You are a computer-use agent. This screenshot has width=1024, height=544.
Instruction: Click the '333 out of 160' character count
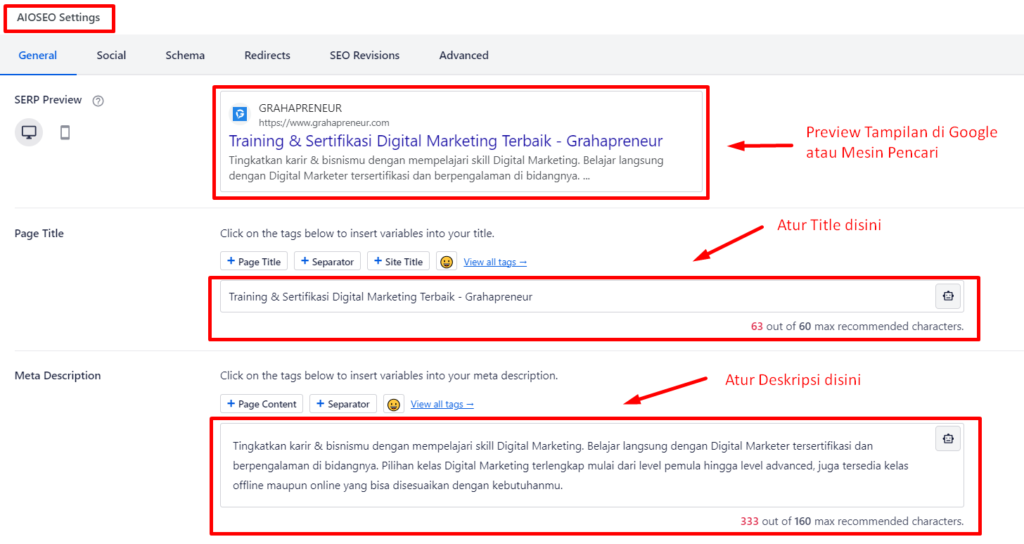(852, 521)
